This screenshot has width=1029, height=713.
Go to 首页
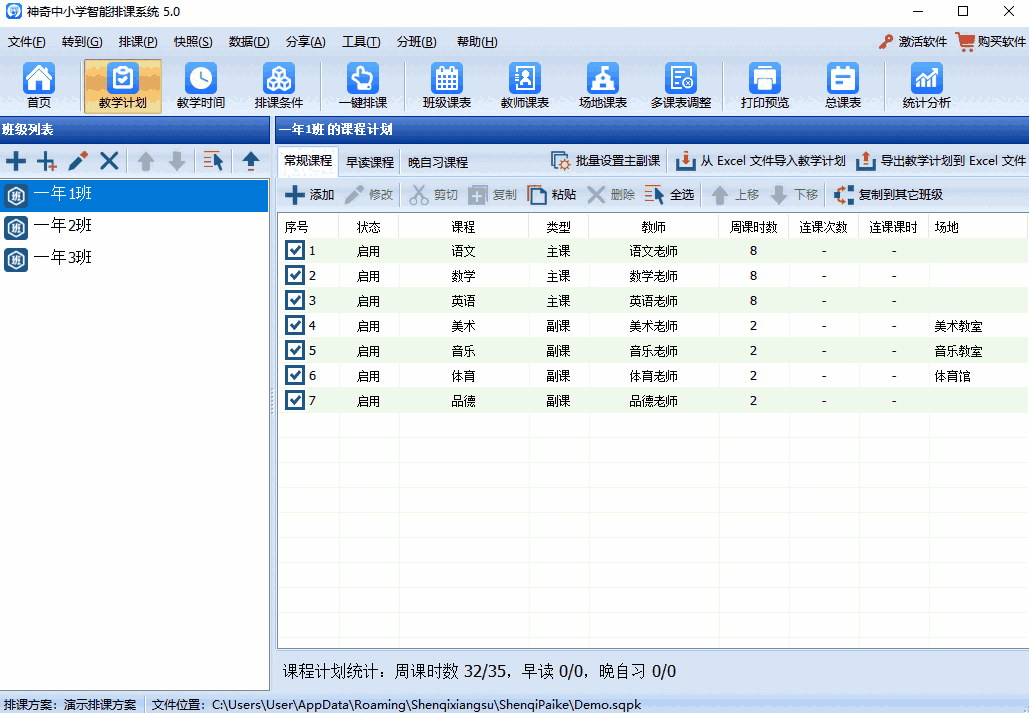40,86
